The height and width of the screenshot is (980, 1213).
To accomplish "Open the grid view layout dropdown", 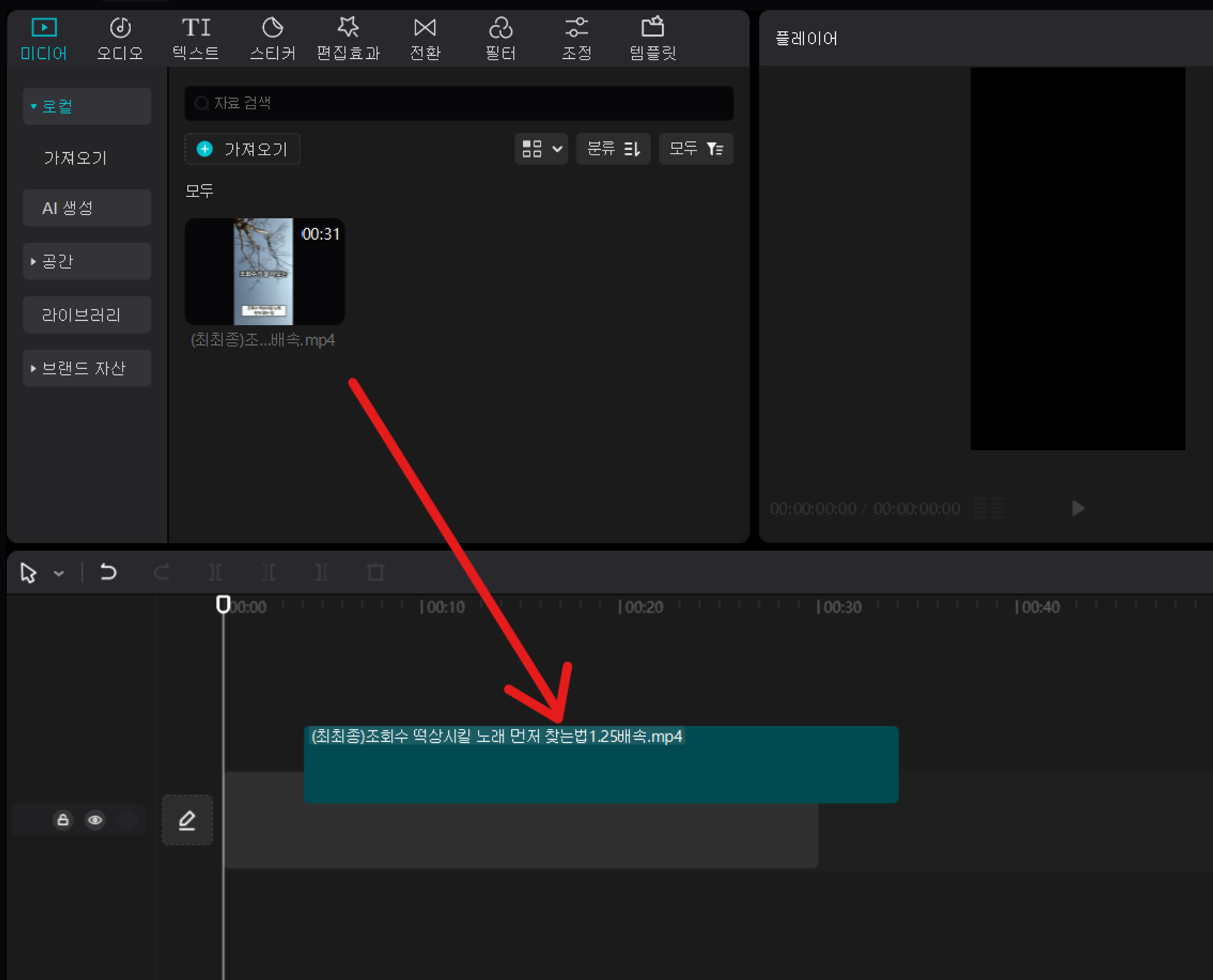I will pyautogui.click(x=541, y=149).
